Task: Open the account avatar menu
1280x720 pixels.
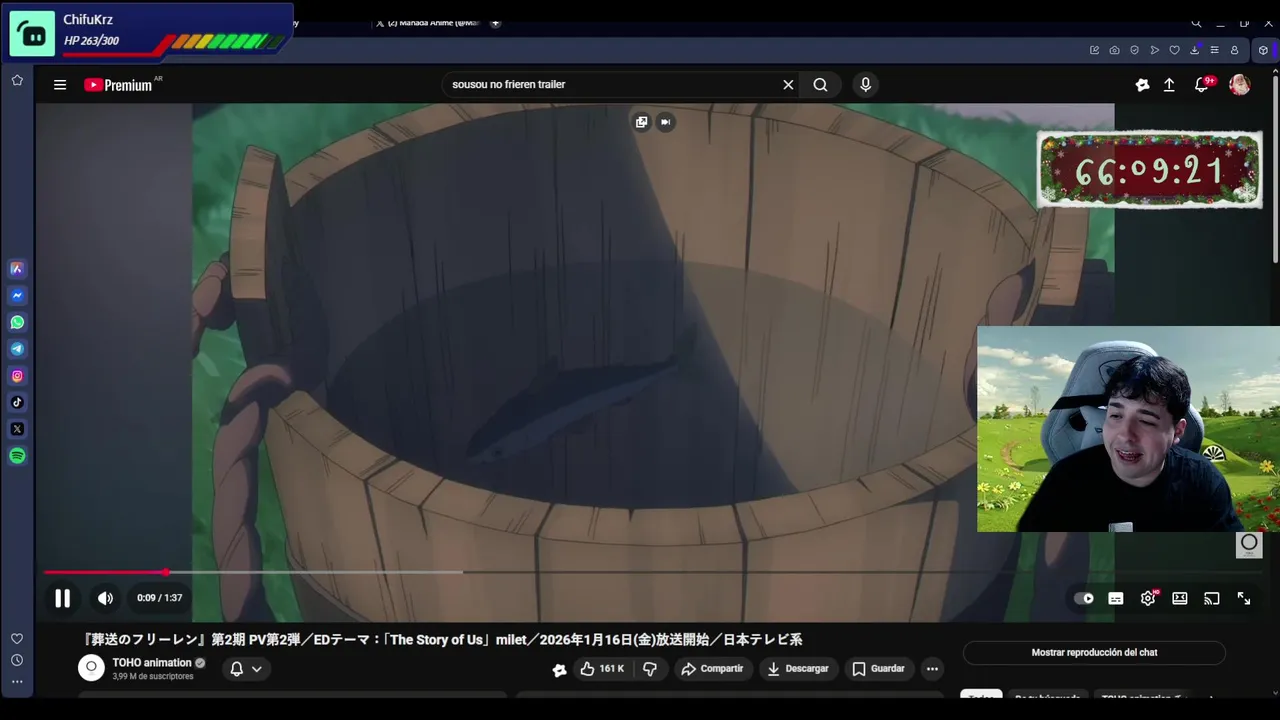Action: pos(1239,85)
